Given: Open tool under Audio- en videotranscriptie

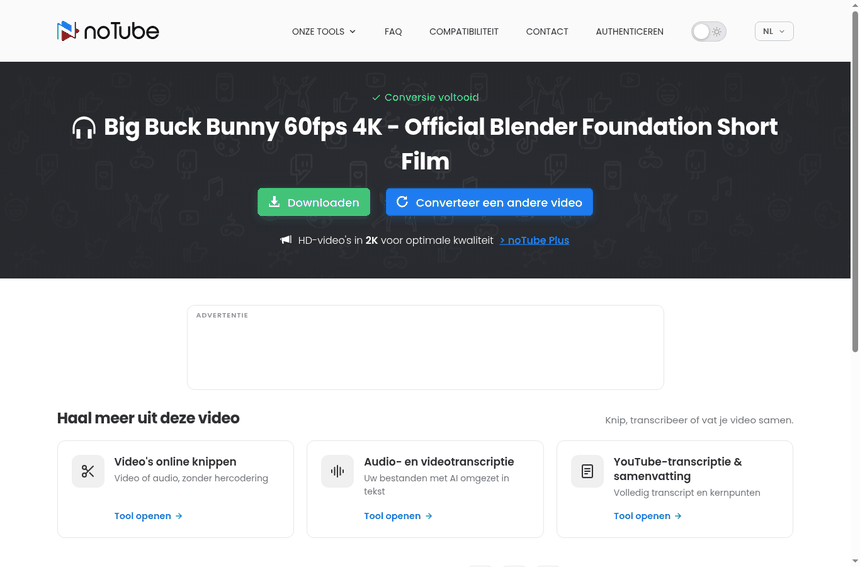Looking at the screenshot, I should click(x=398, y=516).
